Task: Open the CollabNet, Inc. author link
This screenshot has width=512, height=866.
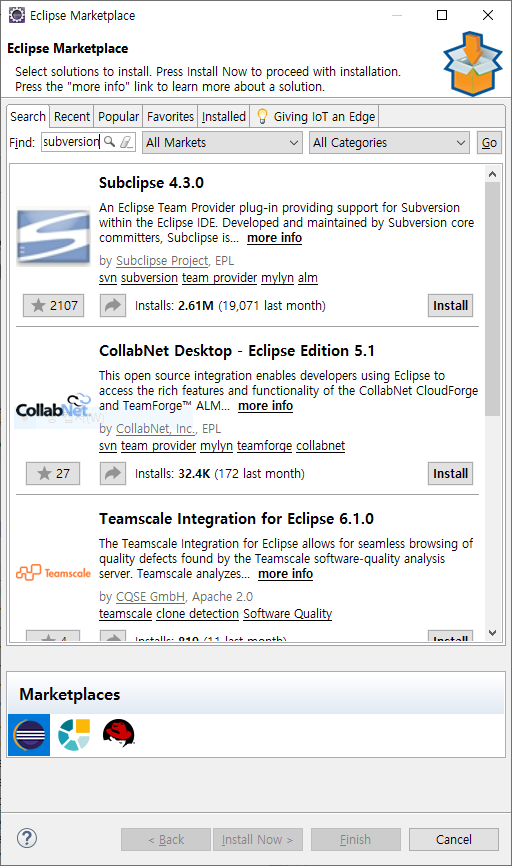Action: coord(155,429)
